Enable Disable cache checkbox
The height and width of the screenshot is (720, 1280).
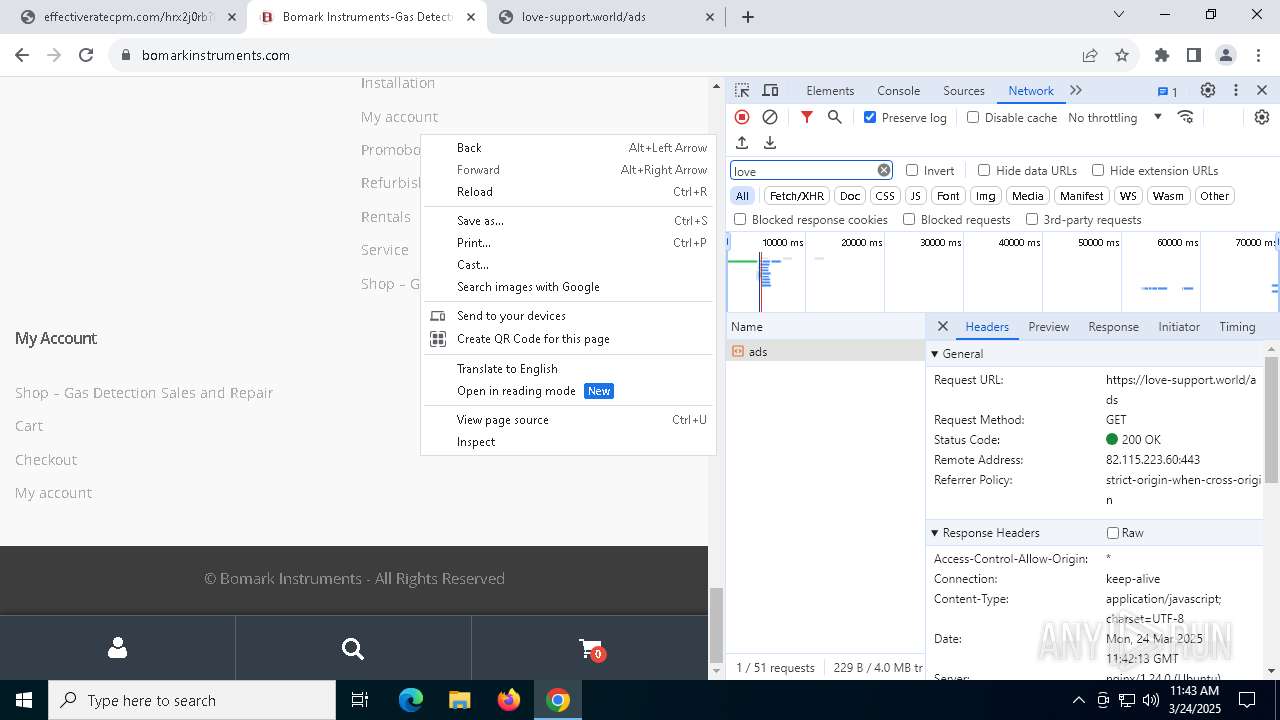coord(973,117)
